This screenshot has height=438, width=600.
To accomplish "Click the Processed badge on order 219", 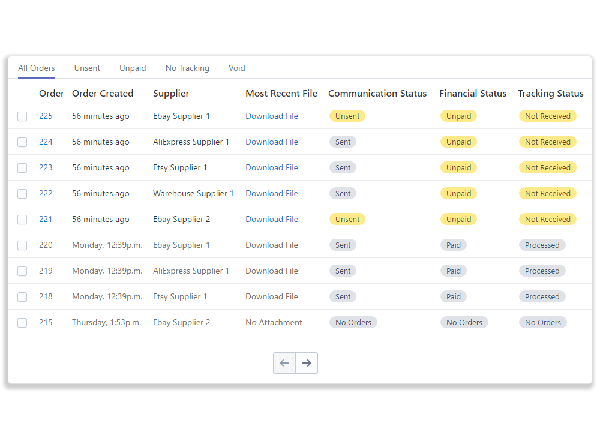I will (542, 271).
